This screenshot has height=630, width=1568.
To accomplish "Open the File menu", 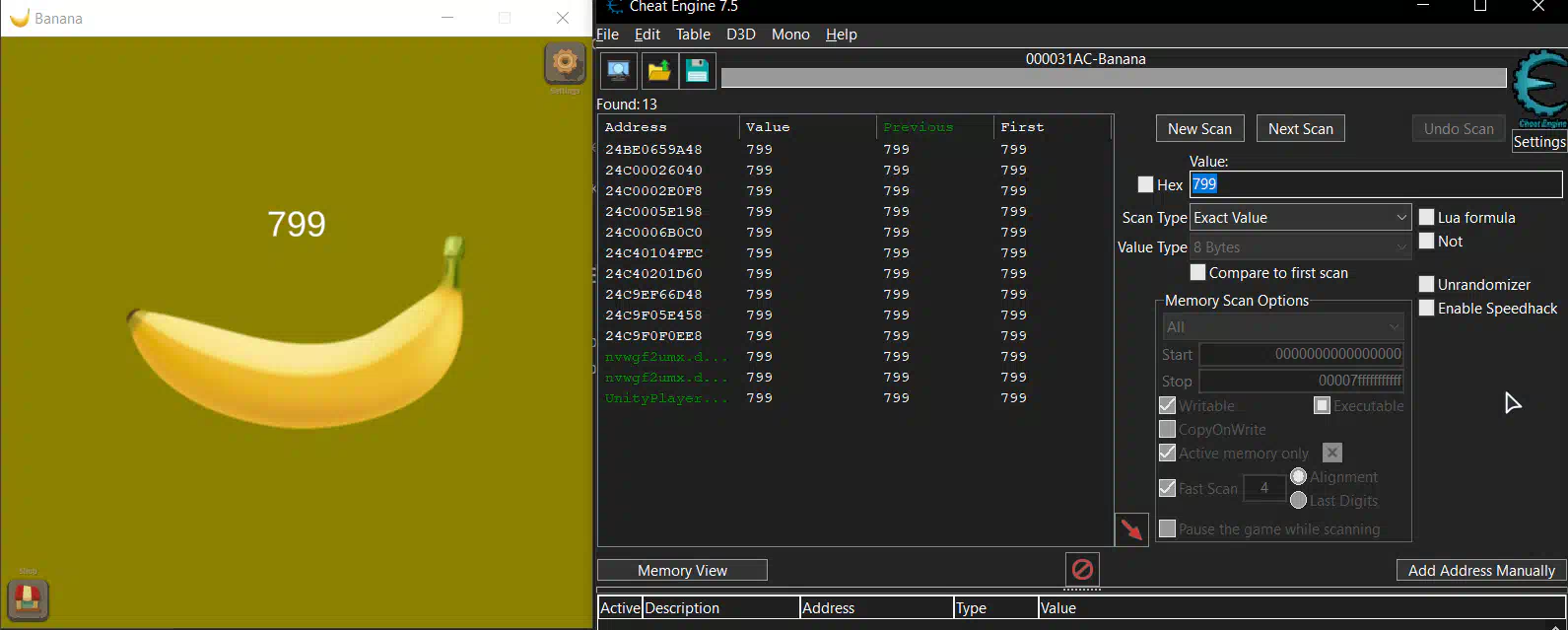I will pyautogui.click(x=607, y=35).
